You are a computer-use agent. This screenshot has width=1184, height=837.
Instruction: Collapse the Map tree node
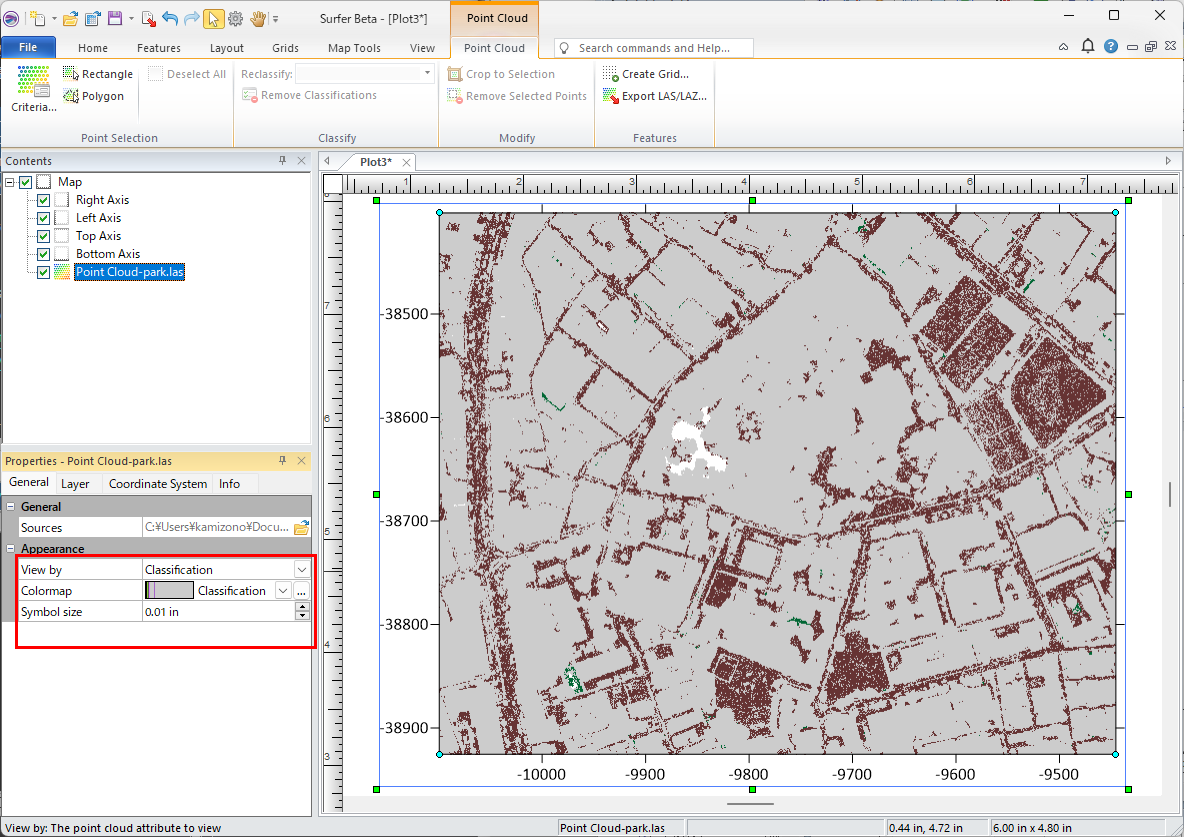coord(9,182)
